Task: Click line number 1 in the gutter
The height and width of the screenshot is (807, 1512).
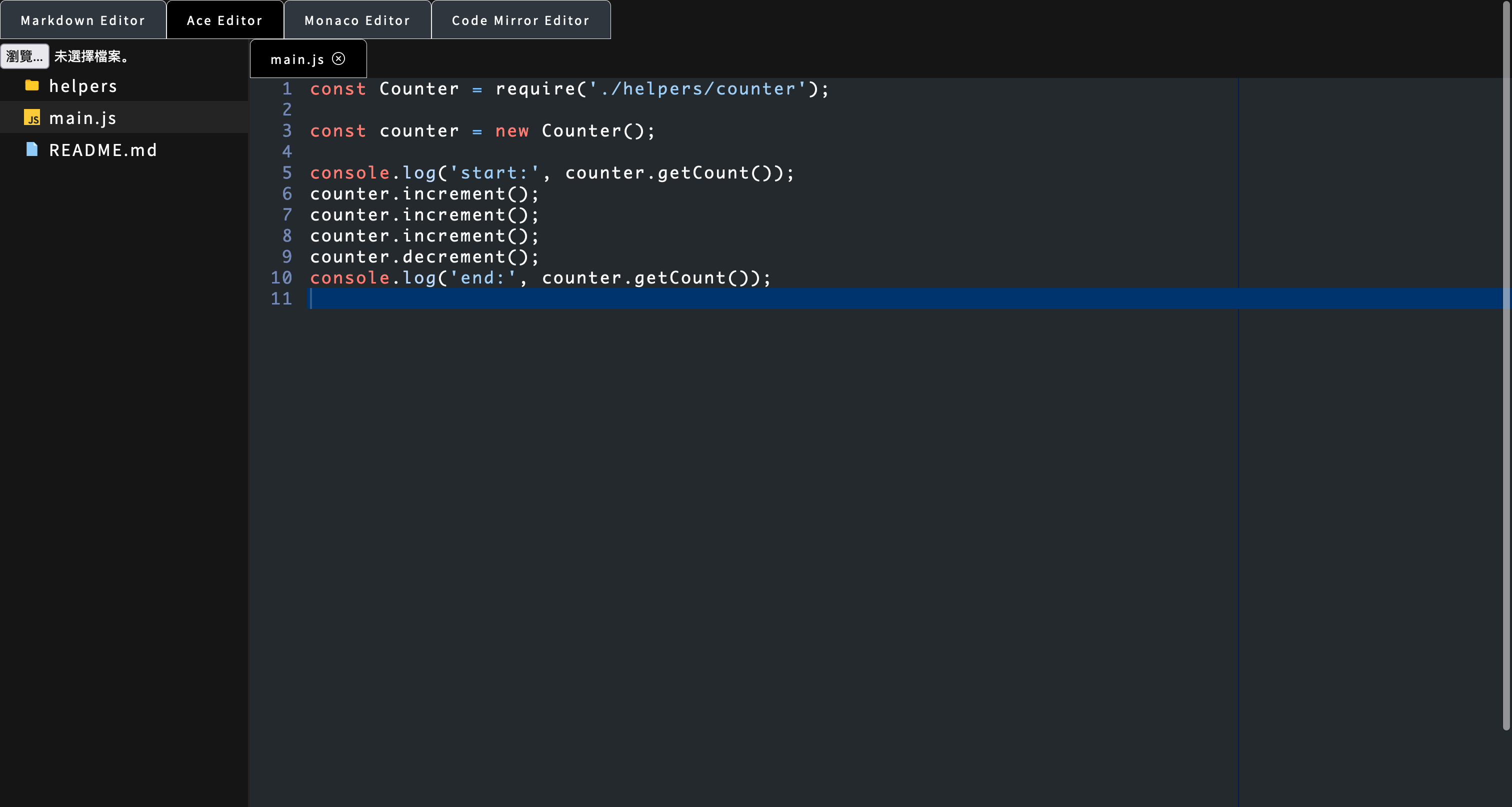Action: coord(286,88)
